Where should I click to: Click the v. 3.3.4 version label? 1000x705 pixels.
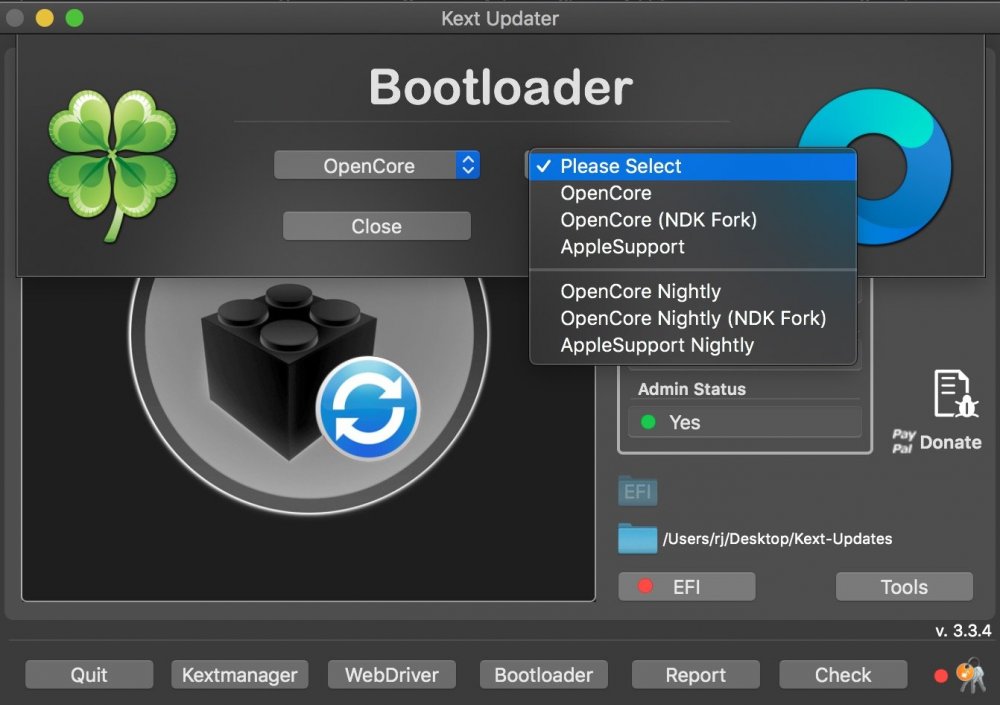(963, 631)
